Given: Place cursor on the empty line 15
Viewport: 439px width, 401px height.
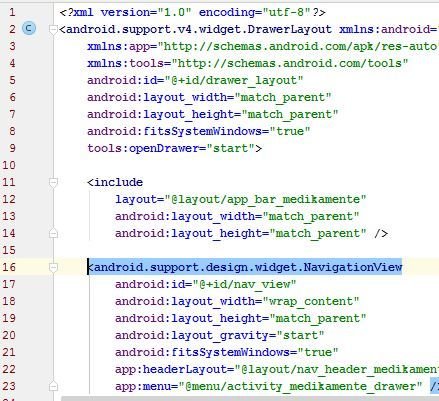Looking at the screenshot, I should [x=233, y=250].
